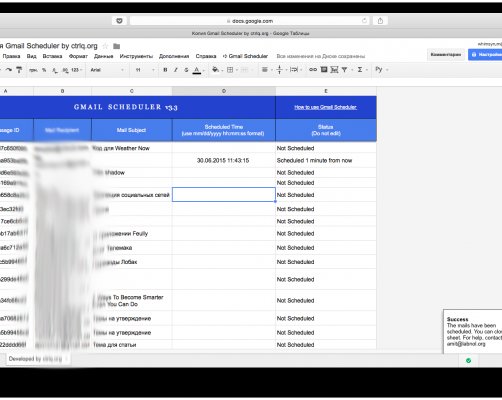Click the insert link icon
Viewport: 502px width, 400px height.
pos(313,70)
